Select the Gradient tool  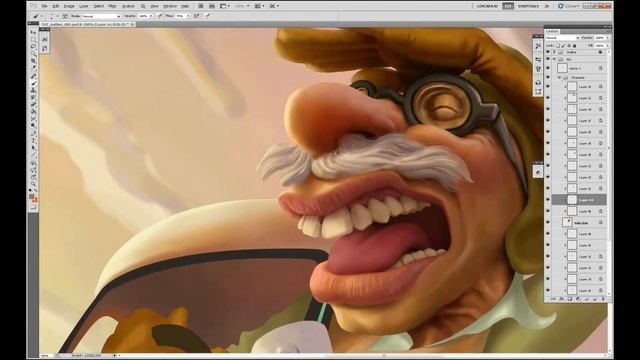pos(33,111)
